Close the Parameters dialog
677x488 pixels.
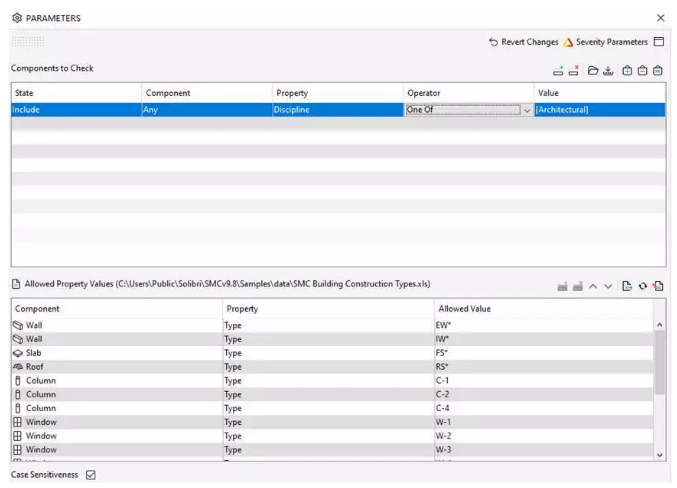click(661, 18)
